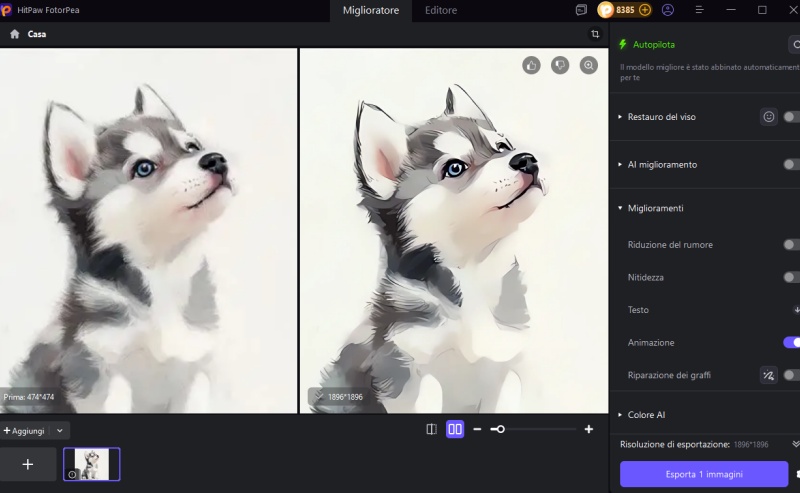800x493 pixels.
Task: Open the magnifier zoom on preview
Action: click(589, 65)
